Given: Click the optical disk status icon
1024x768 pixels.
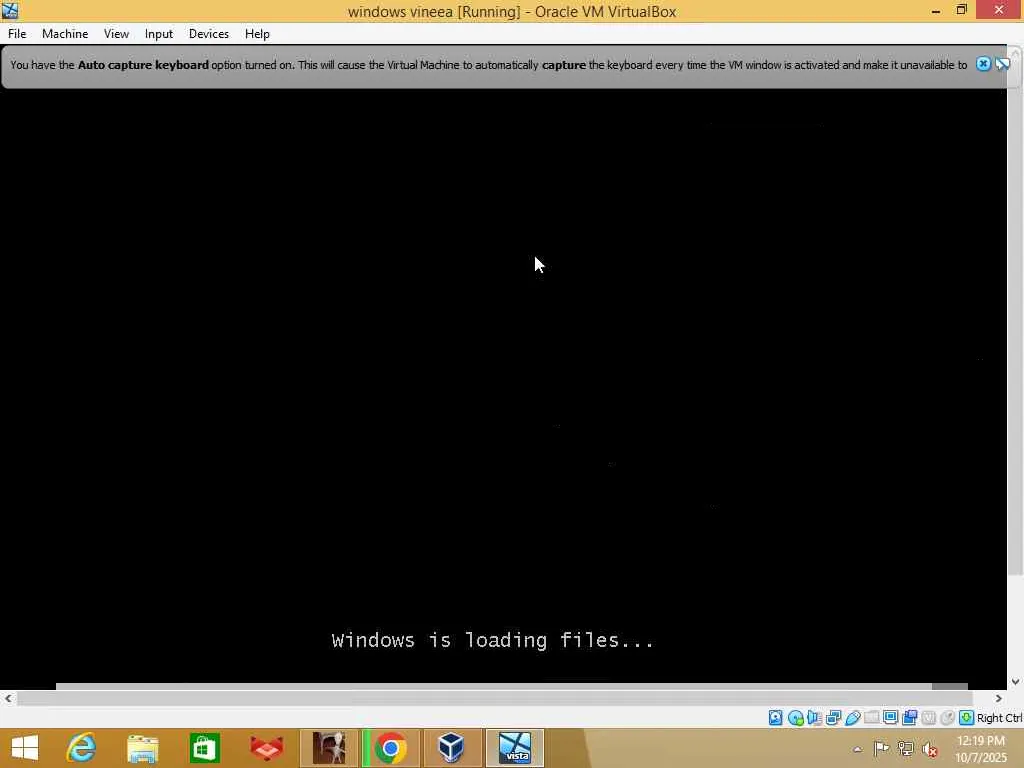Looking at the screenshot, I should point(795,718).
